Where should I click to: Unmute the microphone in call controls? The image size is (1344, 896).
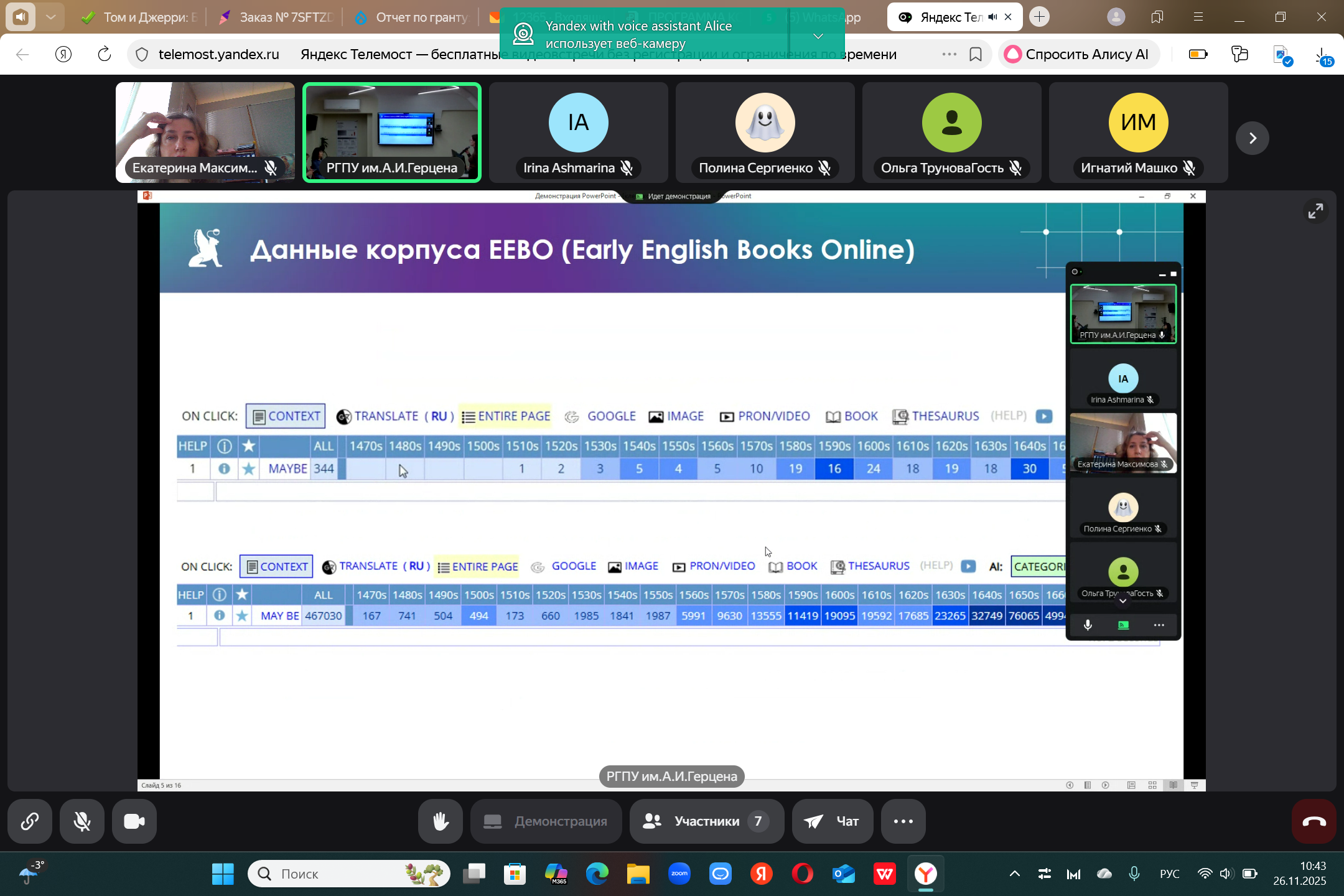point(82,821)
